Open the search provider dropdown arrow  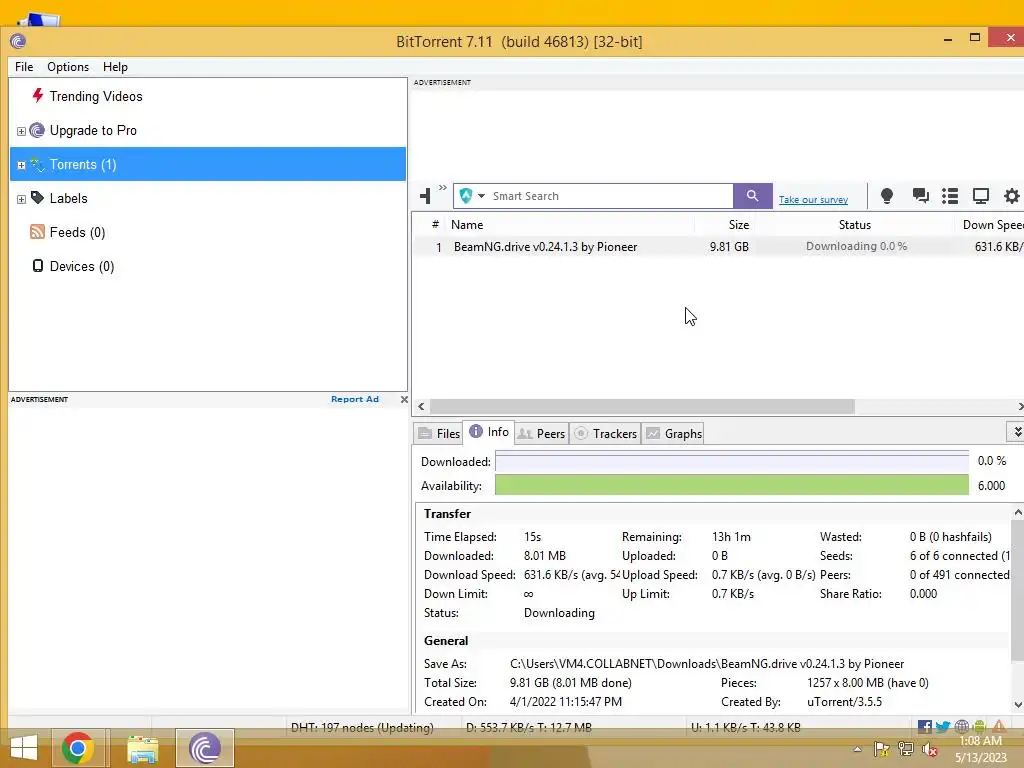(x=481, y=196)
